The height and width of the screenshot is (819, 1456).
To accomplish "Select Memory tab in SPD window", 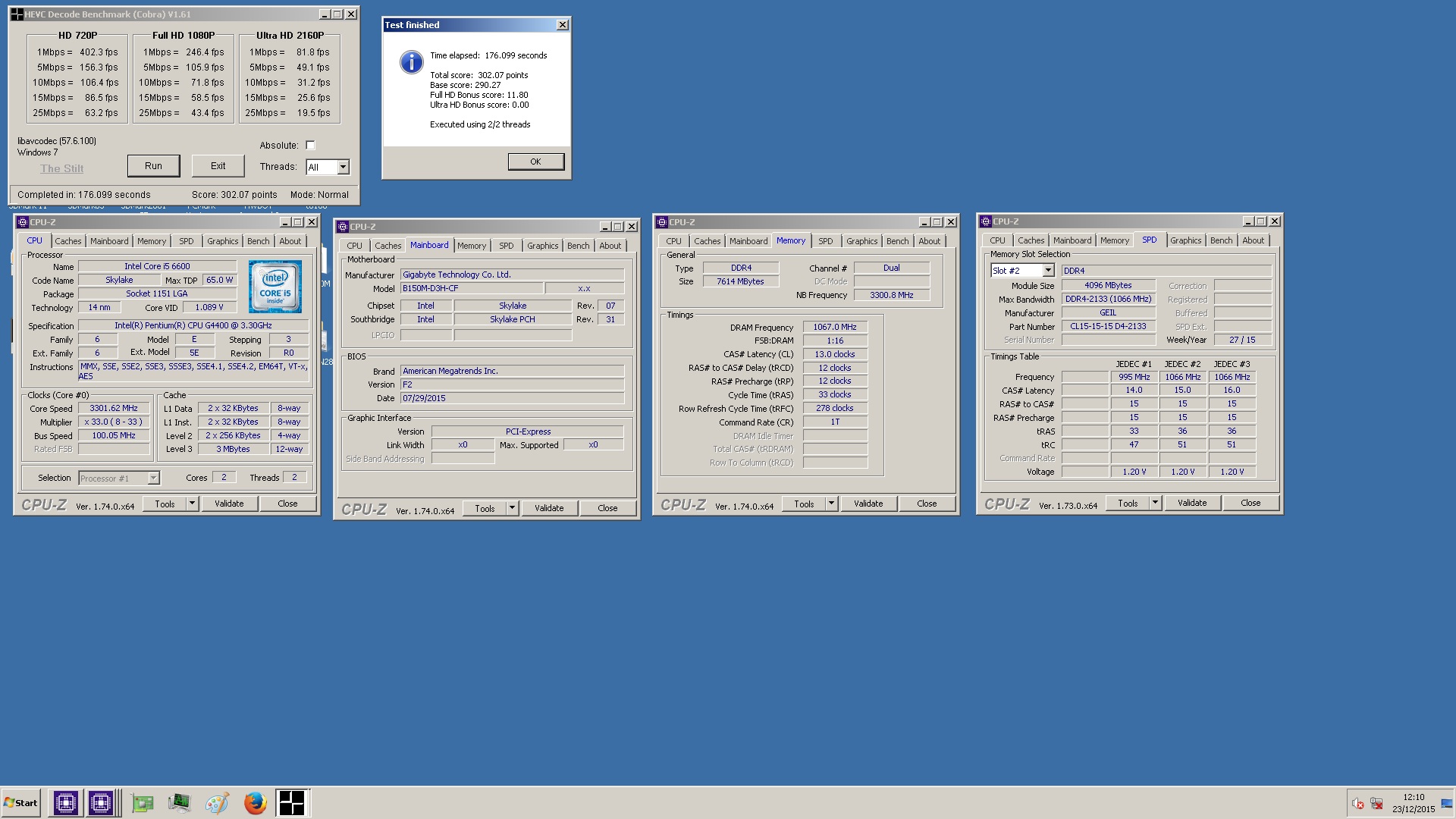I will tap(1114, 240).
